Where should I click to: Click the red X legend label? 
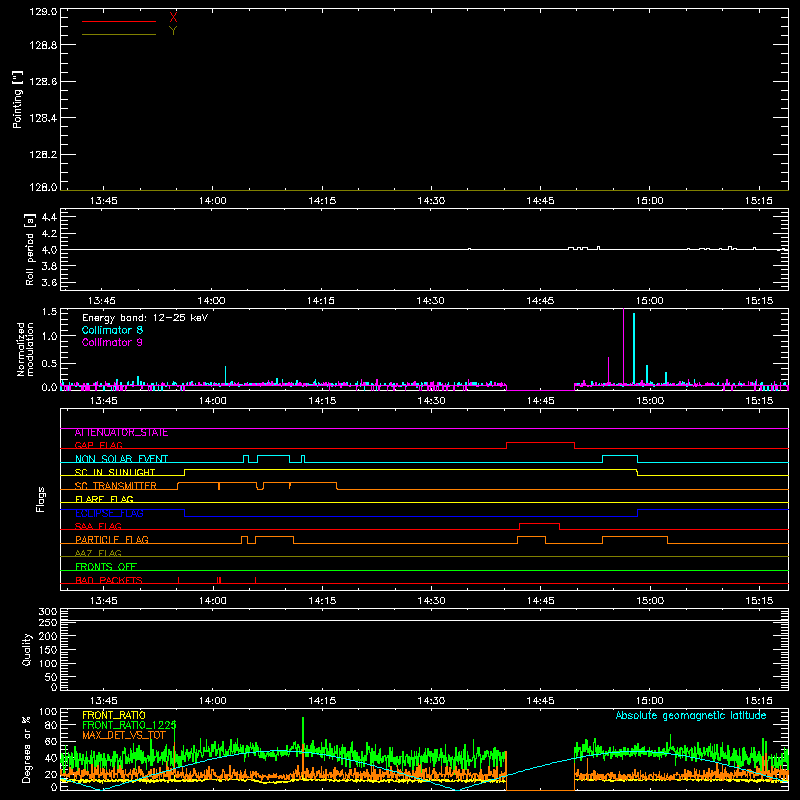pyautogui.click(x=173, y=18)
